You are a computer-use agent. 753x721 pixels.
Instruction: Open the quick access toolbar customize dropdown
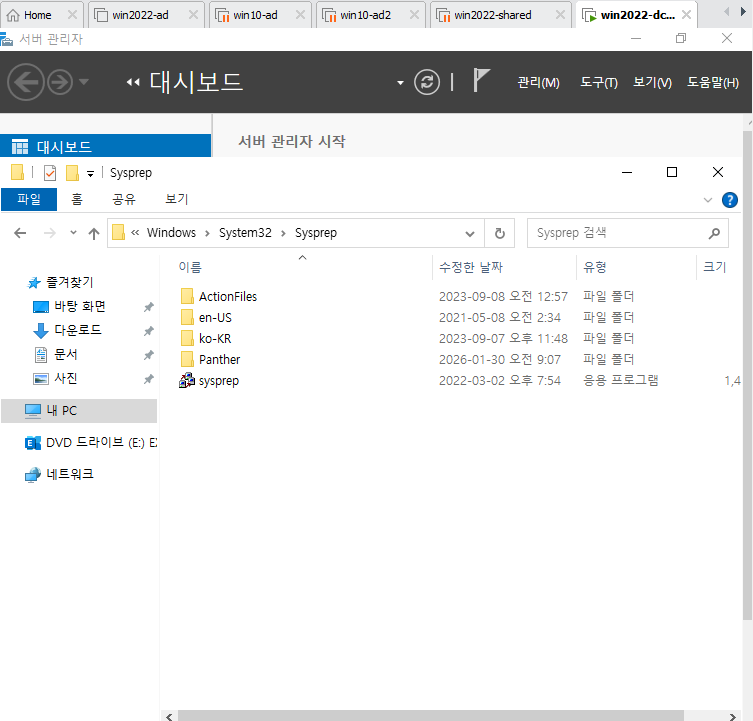point(90,174)
